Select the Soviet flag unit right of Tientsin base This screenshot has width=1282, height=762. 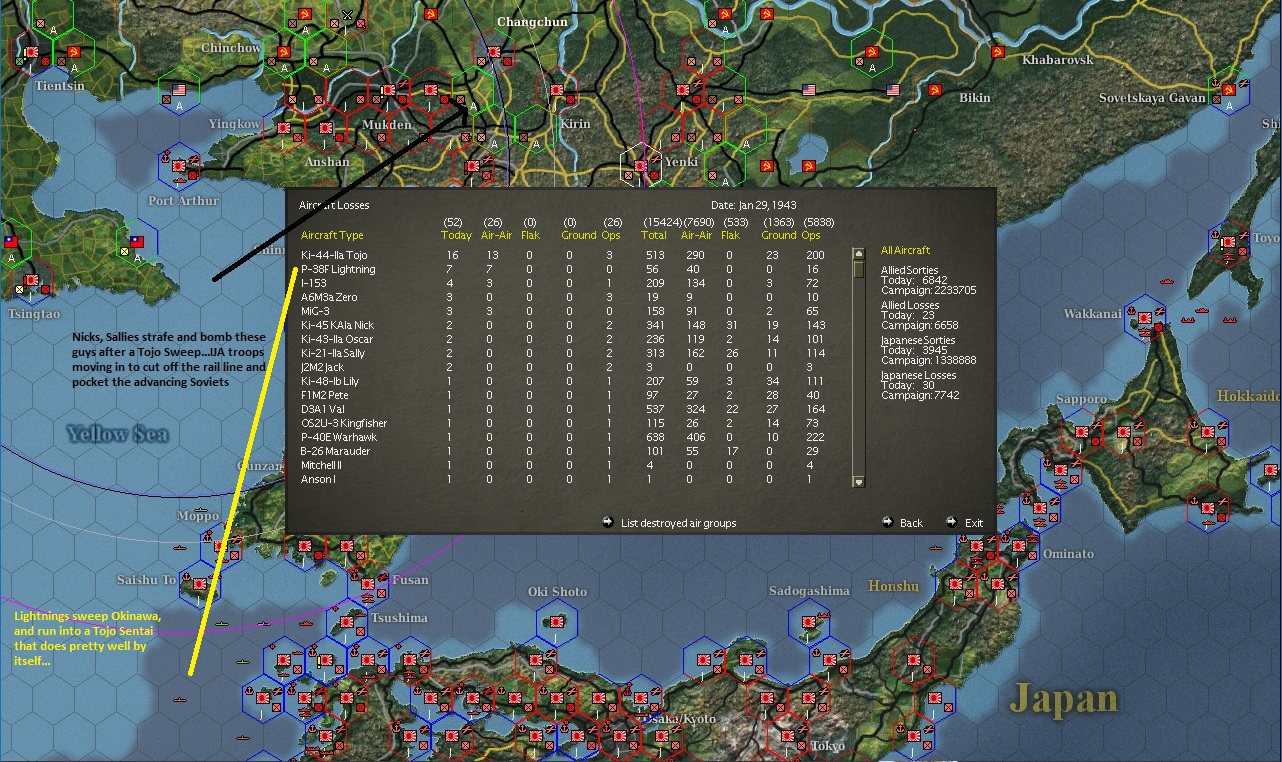click(x=74, y=51)
